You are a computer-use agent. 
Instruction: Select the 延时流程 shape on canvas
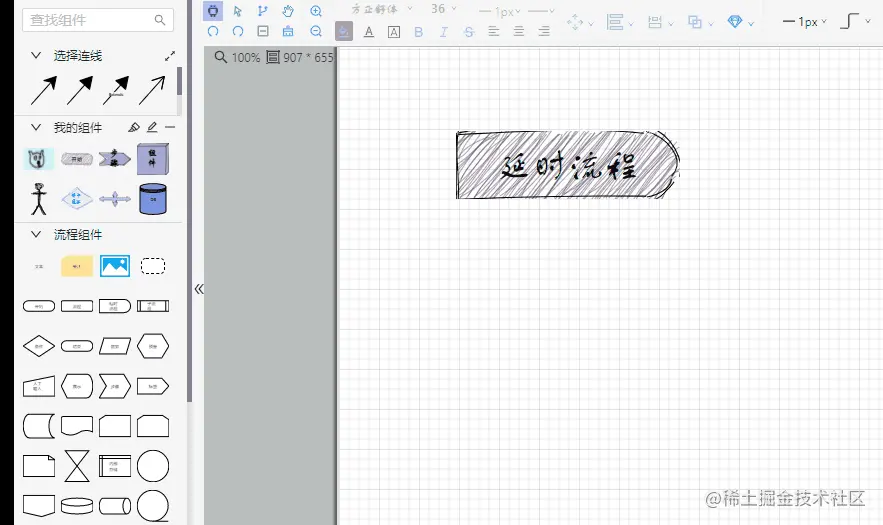568,165
